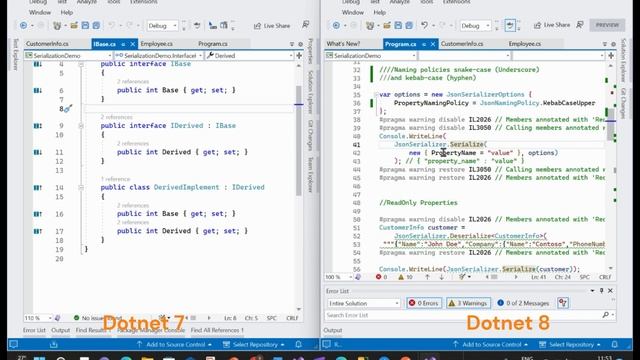The width and height of the screenshot is (640, 360).
Task: Click Undo arrow in right window toolbar
Action: tap(424, 25)
